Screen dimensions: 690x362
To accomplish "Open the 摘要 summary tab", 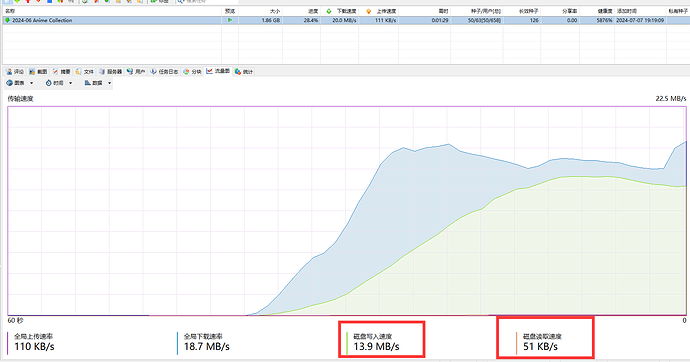I will click(62, 71).
